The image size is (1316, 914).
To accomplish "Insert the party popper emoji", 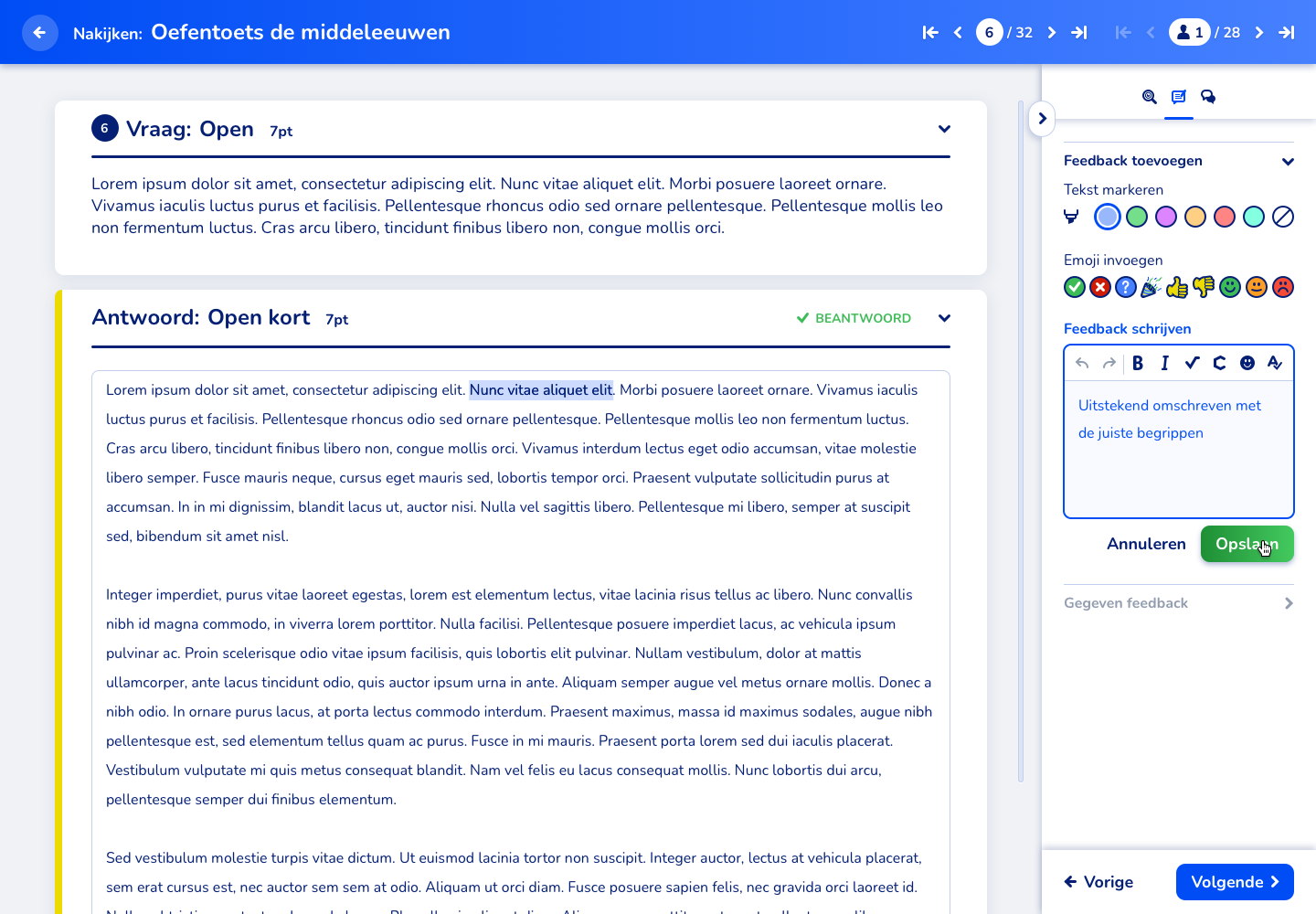I will tap(1151, 287).
